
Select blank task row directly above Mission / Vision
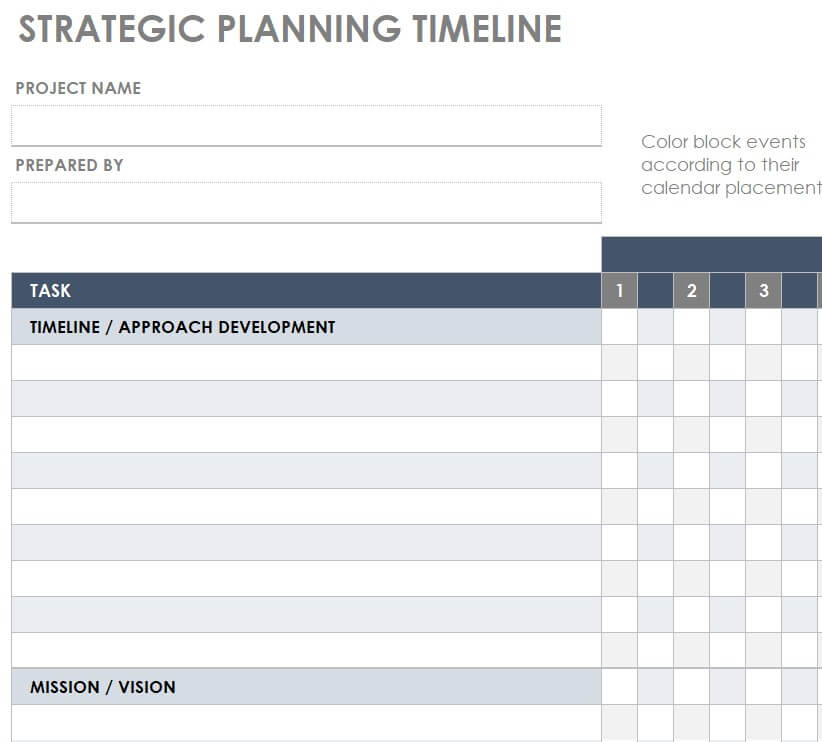click(306, 650)
